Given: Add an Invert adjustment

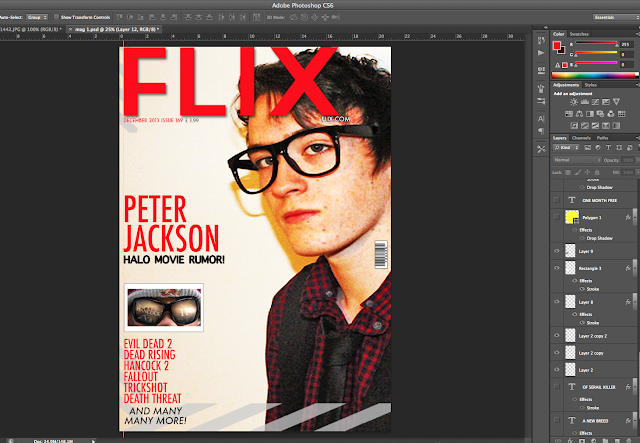Looking at the screenshot, I should click(574, 126).
